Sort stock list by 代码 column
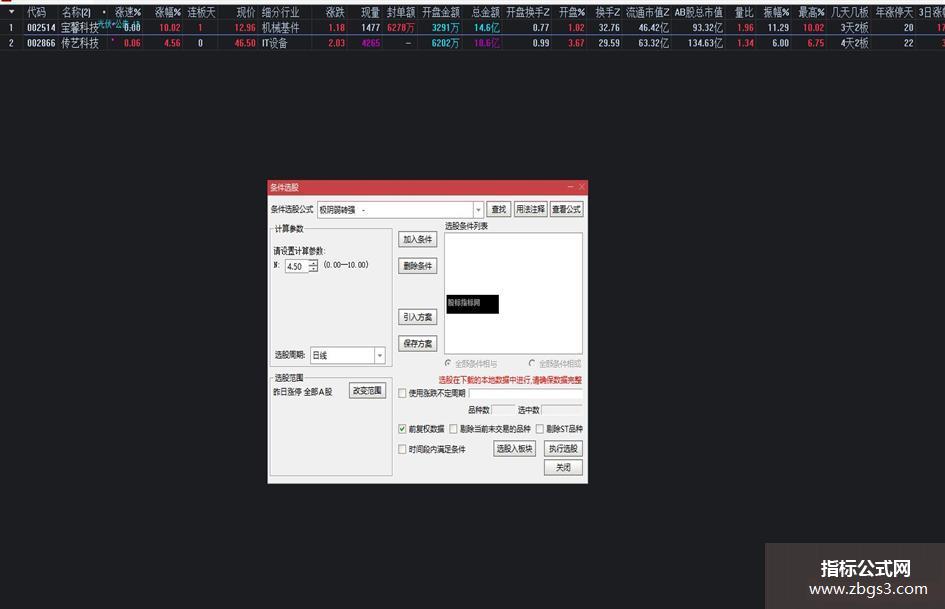 point(36,12)
